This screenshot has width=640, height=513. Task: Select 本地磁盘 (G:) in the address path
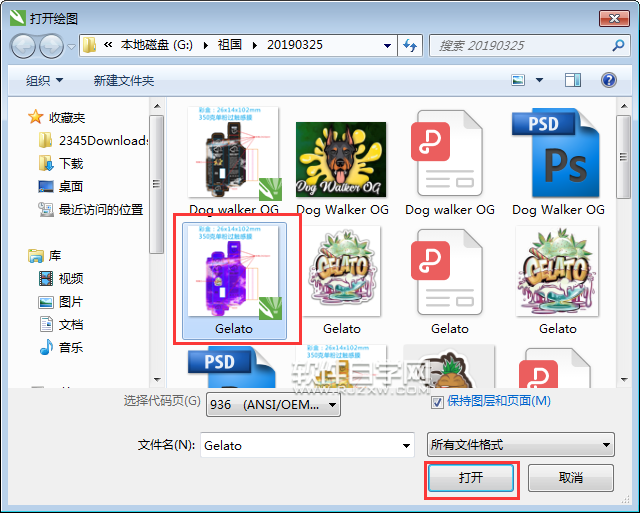157,45
